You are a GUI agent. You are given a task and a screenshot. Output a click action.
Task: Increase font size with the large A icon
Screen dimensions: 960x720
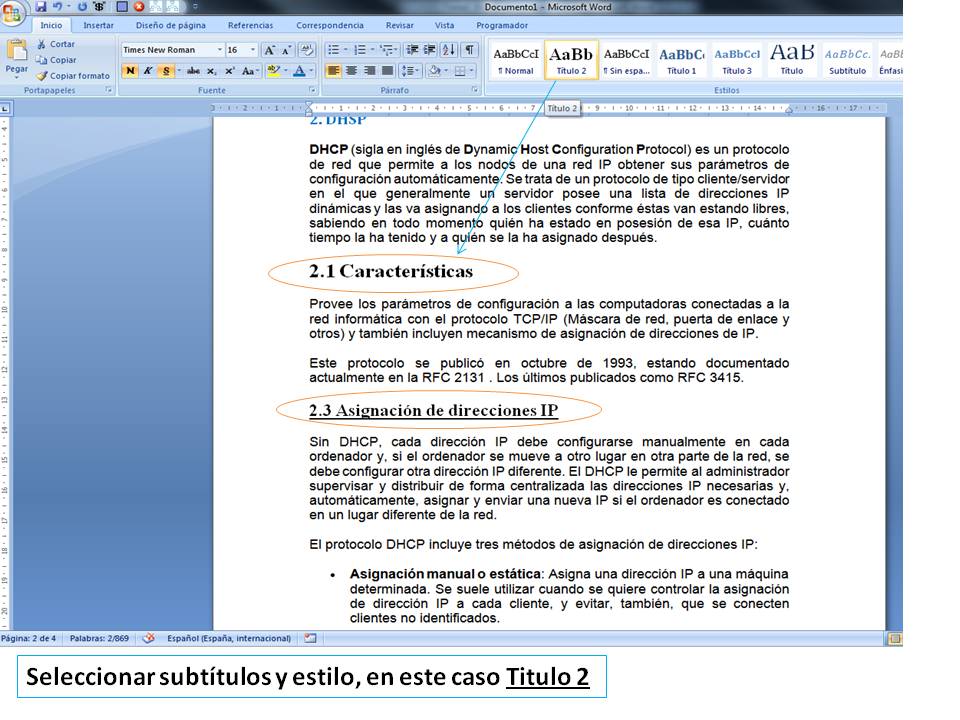click(269, 50)
